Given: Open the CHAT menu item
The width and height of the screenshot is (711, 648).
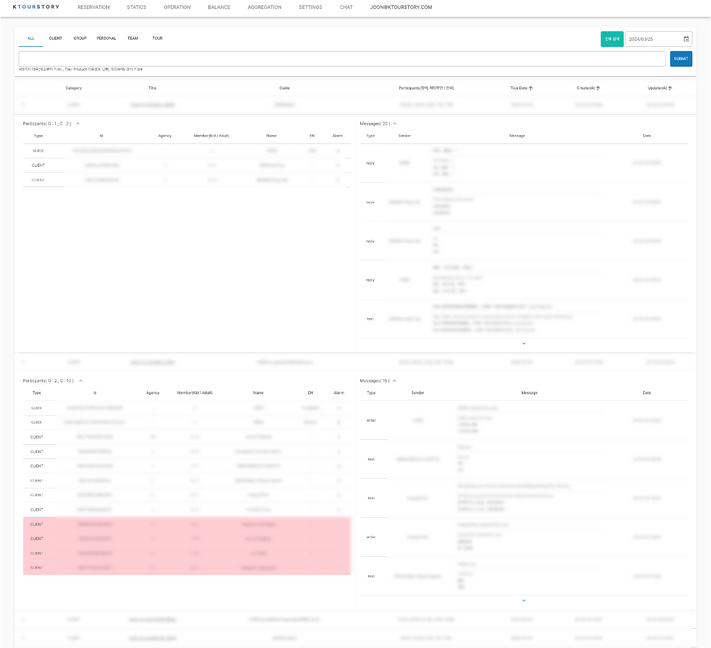Looking at the screenshot, I should pos(346,7).
